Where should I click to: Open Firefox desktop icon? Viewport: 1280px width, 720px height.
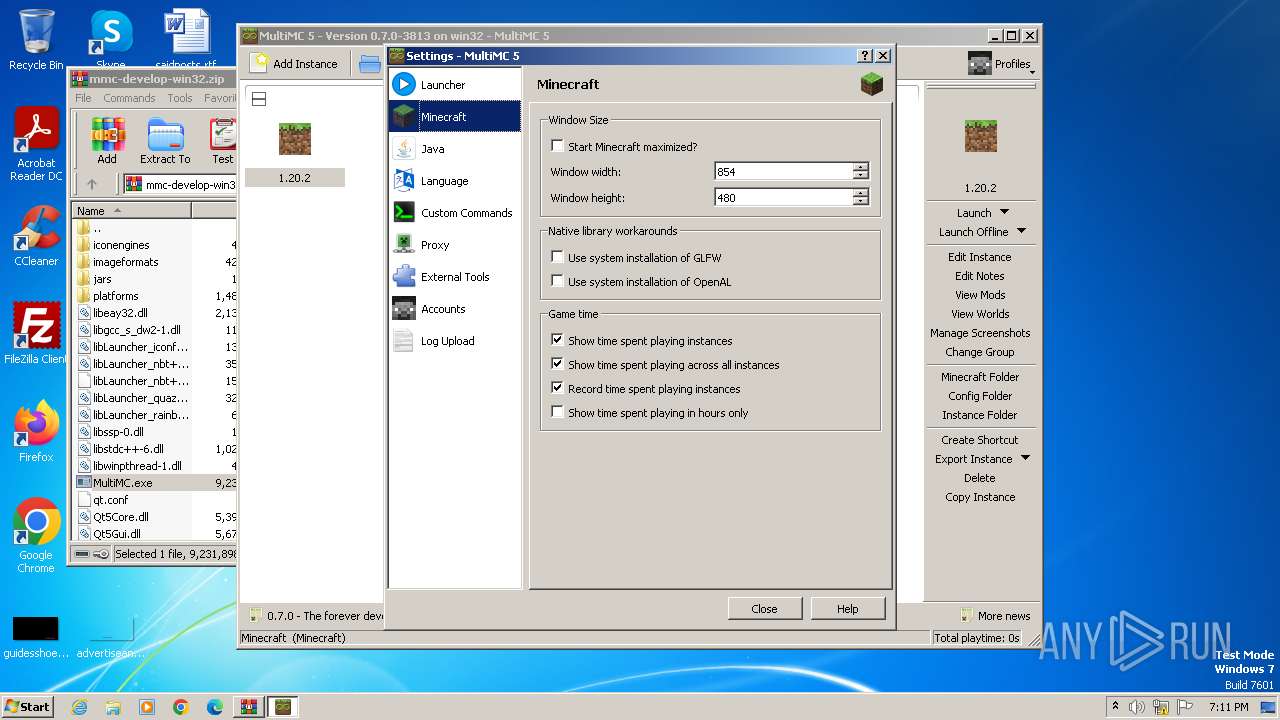(36, 431)
